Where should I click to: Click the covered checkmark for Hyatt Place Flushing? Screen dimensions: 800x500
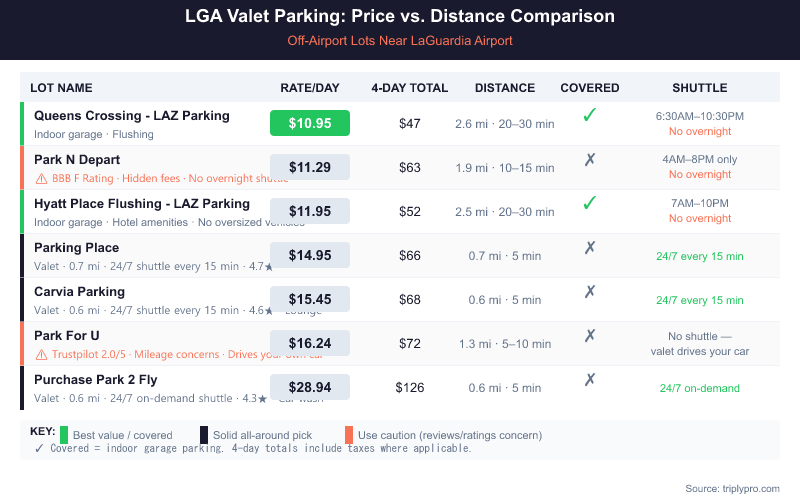[590, 203]
